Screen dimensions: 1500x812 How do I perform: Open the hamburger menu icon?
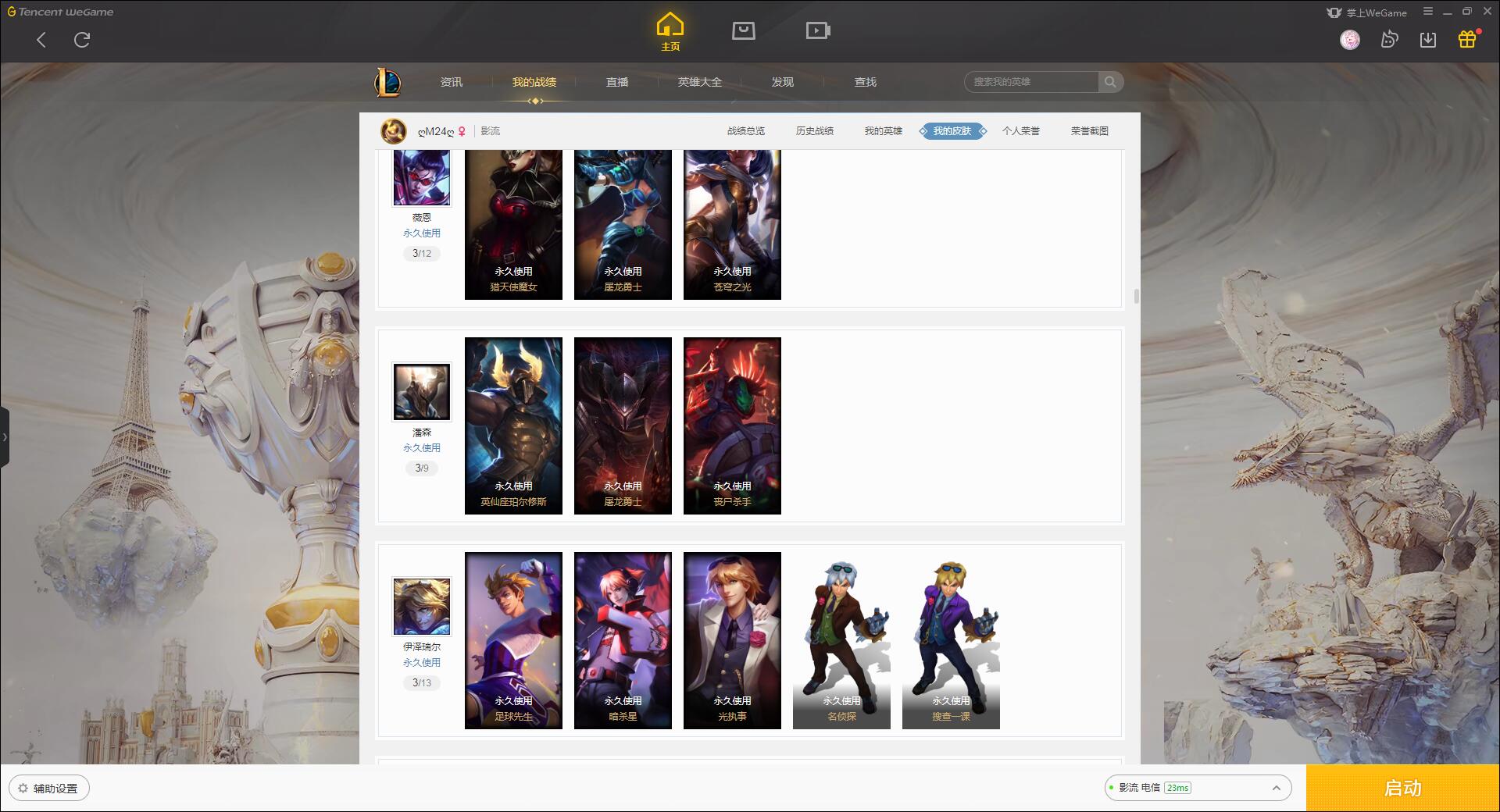coord(1428,12)
